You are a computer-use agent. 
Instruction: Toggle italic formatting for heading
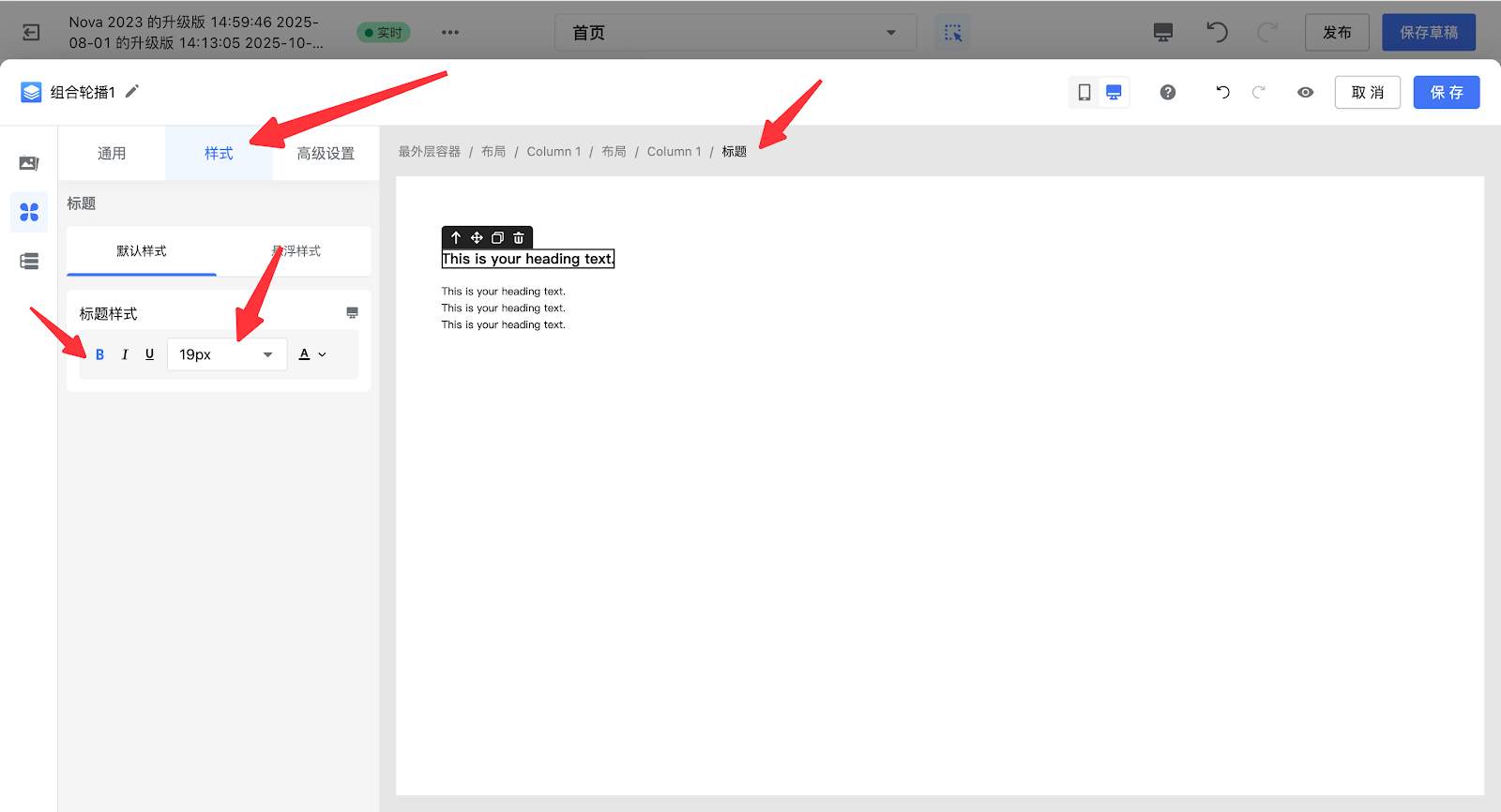point(125,354)
